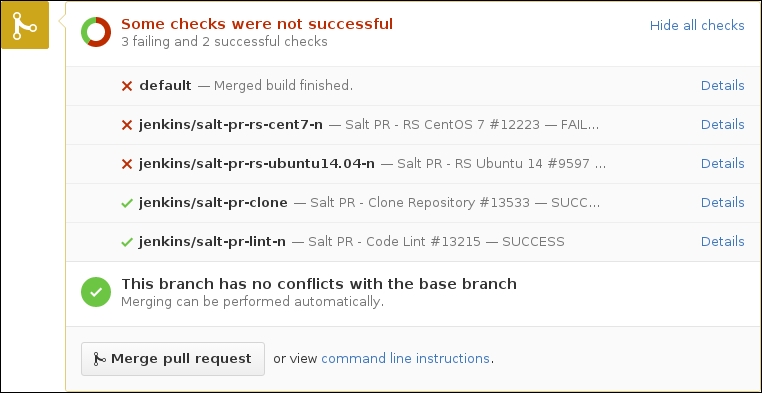Click the red X beside salt-pr-rs-ubuntu14.04-n
The height and width of the screenshot is (393, 762).
click(127, 164)
